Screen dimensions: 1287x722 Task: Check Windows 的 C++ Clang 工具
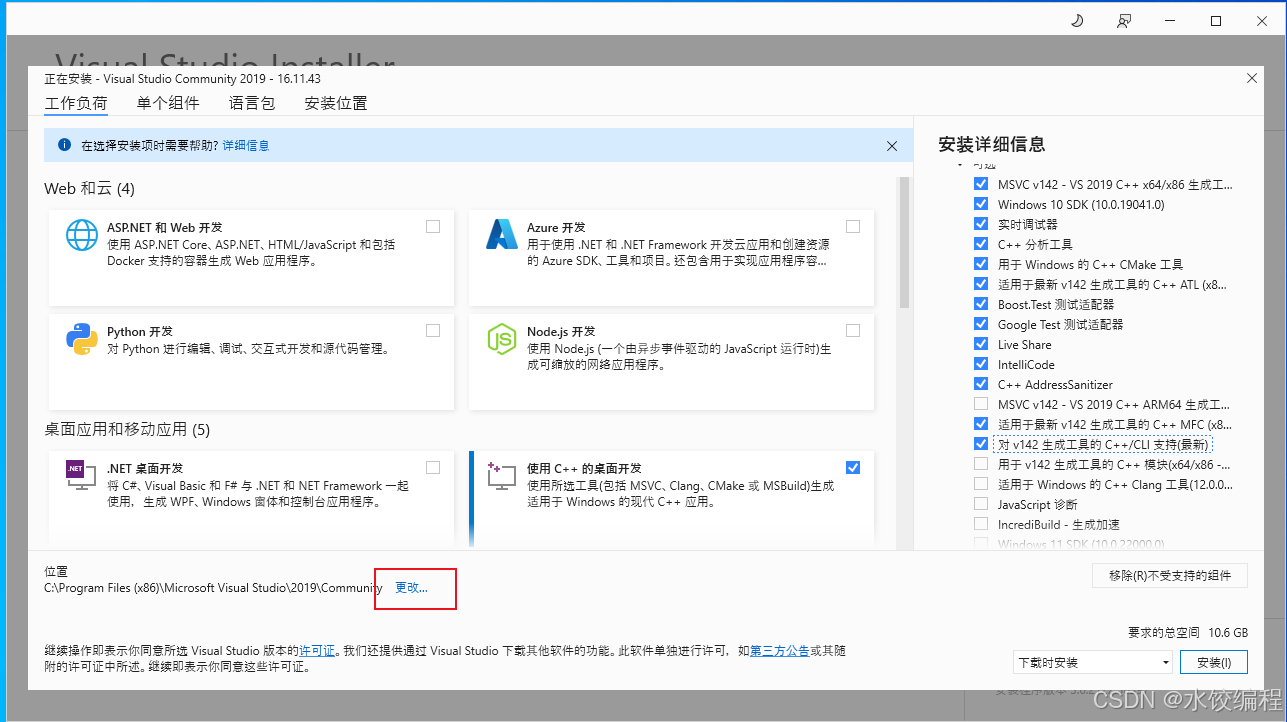tap(980, 484)
